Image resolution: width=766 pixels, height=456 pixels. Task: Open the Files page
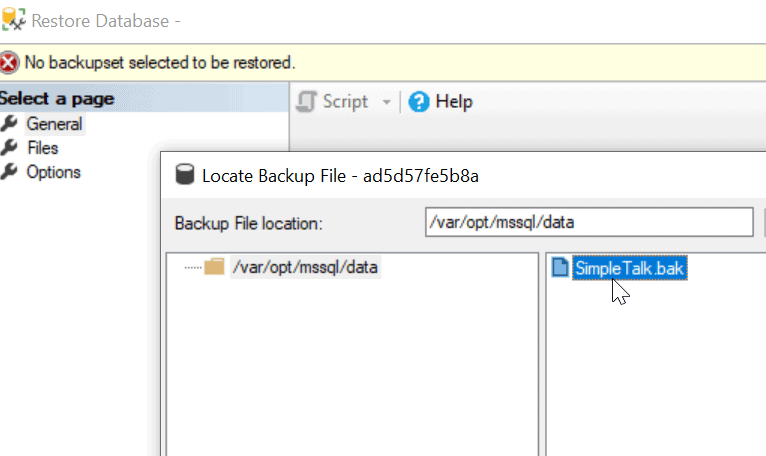click(42, 148)
